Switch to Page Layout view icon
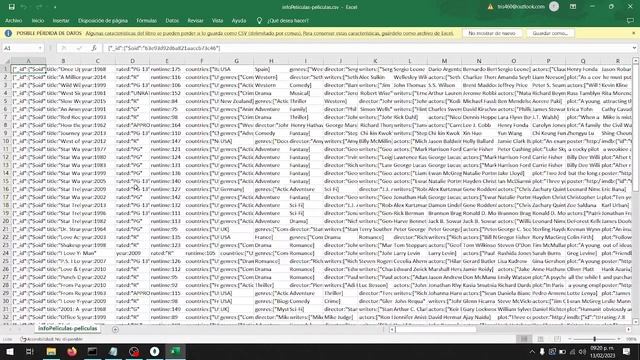The image size is (640, 360). (x=540, y=339)
